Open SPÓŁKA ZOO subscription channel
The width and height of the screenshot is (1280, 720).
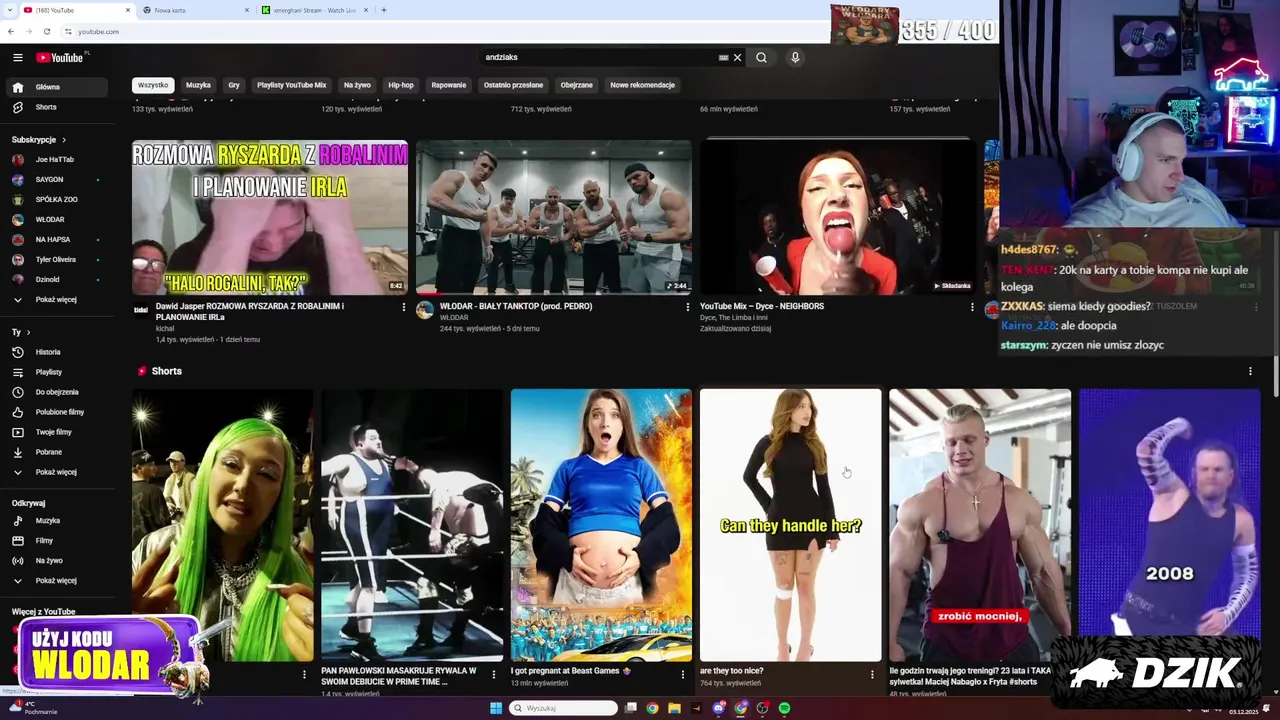coord(55,200)
